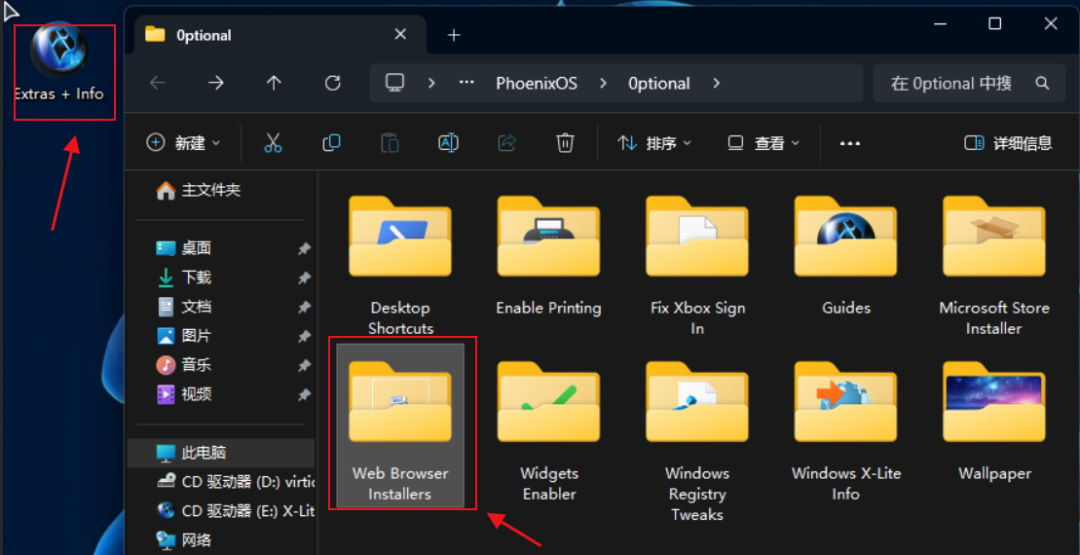Click 0ptional in the address path
This screenshot has height=555, width=1080.
pyautogui.click(x=659, y=83)
